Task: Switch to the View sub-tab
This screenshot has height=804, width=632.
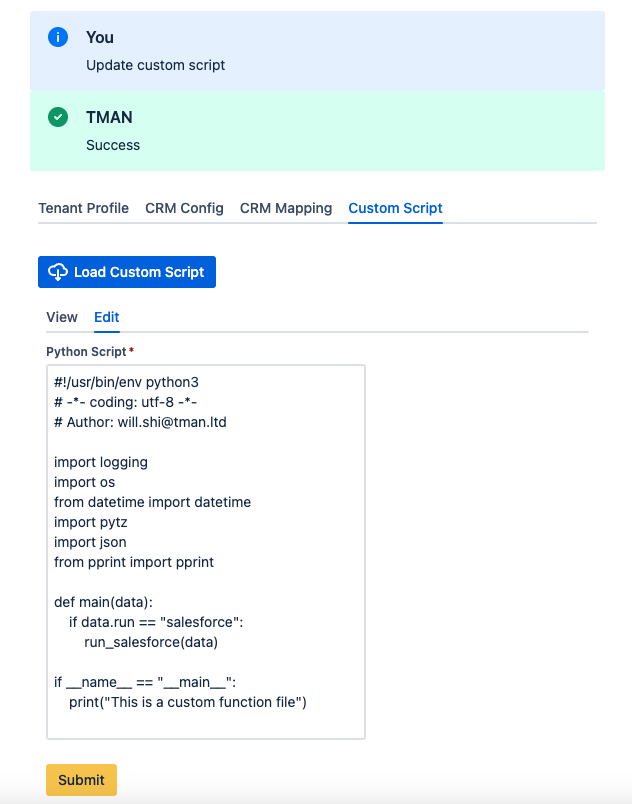Action: (62, 317)
